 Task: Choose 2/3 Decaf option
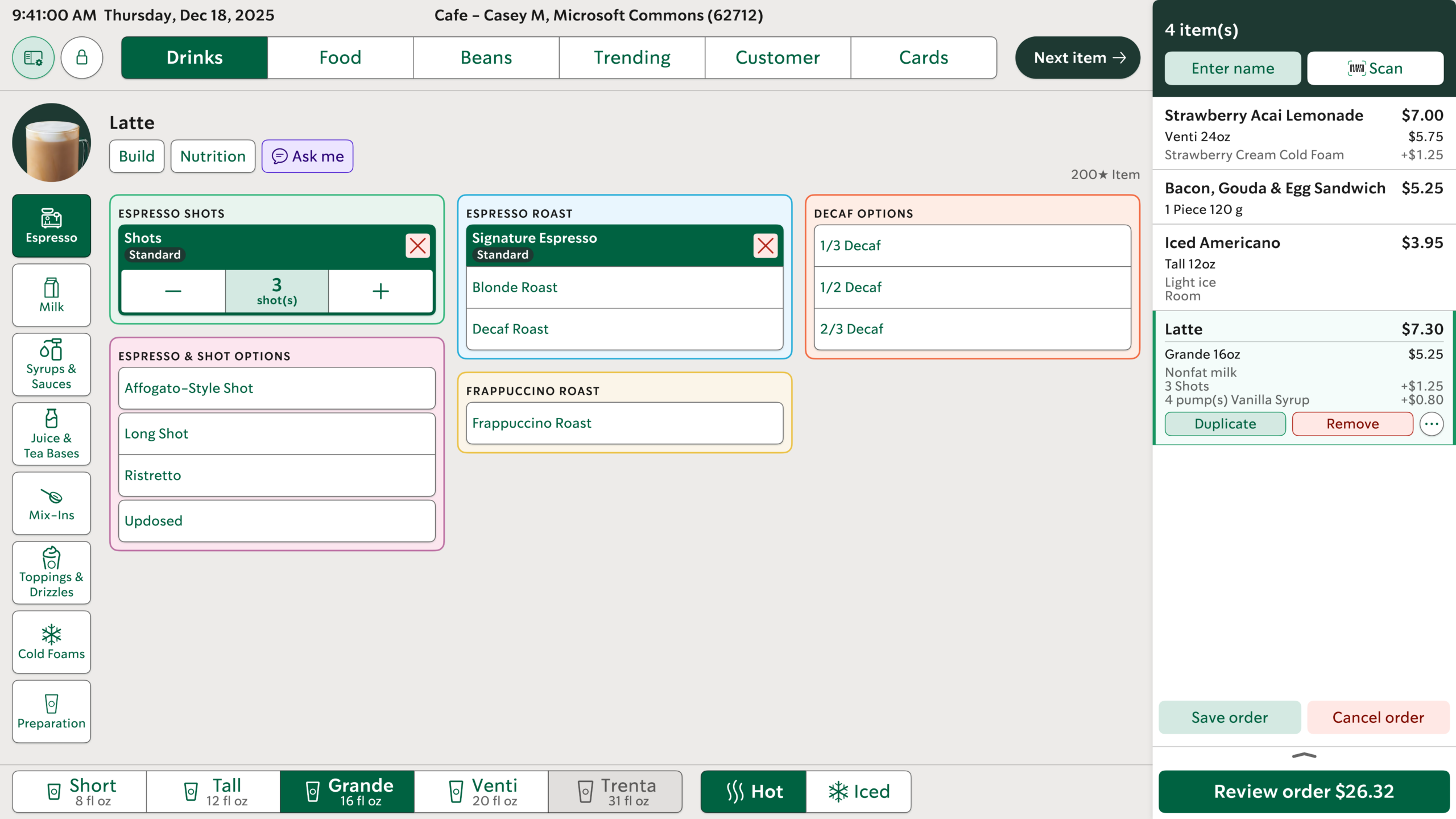tap(972, 329)
